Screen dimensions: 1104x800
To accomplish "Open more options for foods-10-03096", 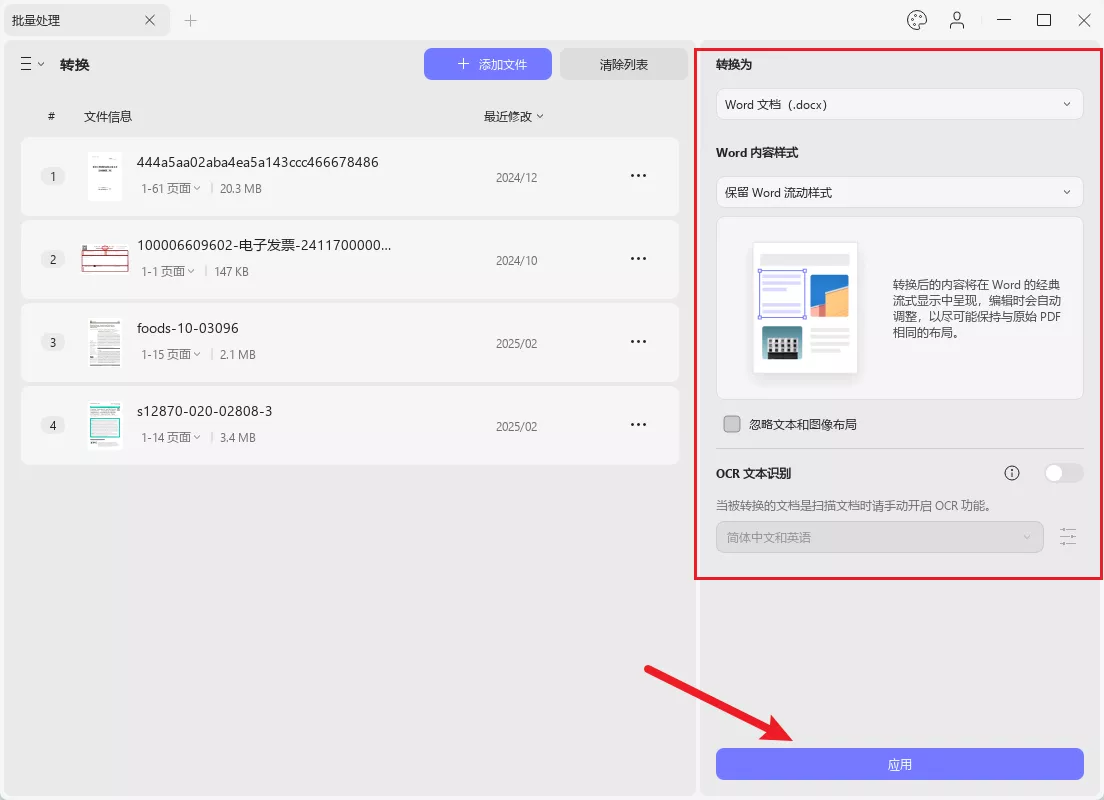I will coord(638,342).
